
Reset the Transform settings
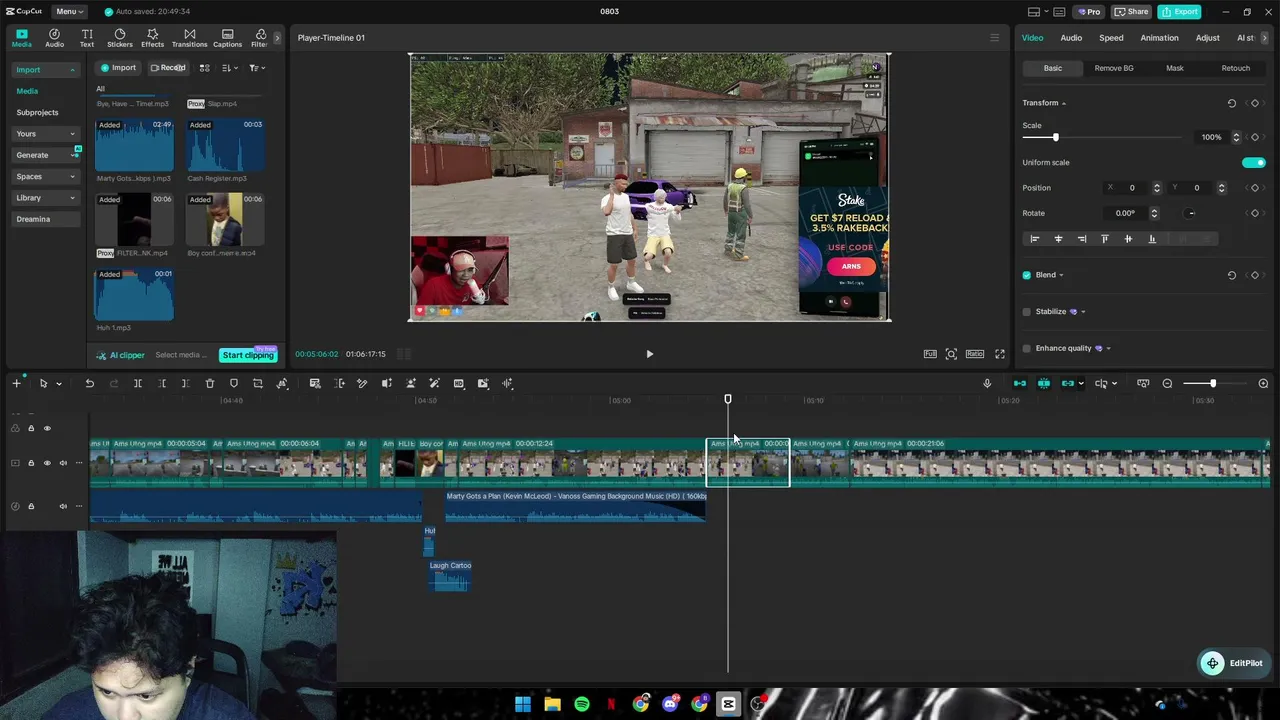coord(1232,103)
